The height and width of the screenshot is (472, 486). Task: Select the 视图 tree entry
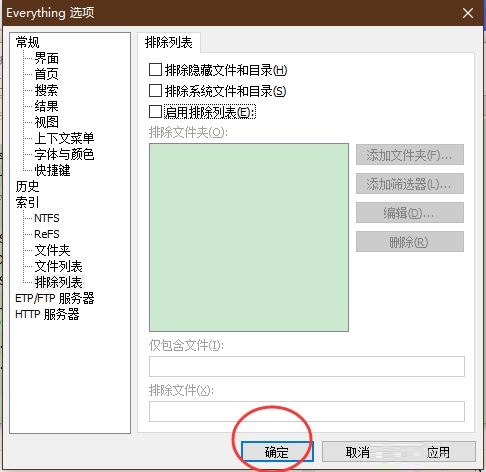(47, 122)
